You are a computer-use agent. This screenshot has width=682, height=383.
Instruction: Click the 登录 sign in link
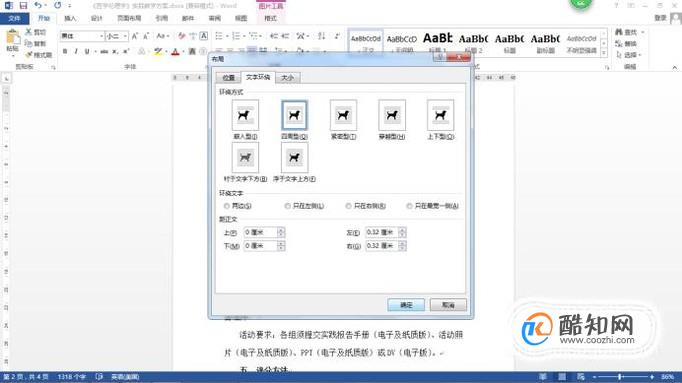(661, 18)
